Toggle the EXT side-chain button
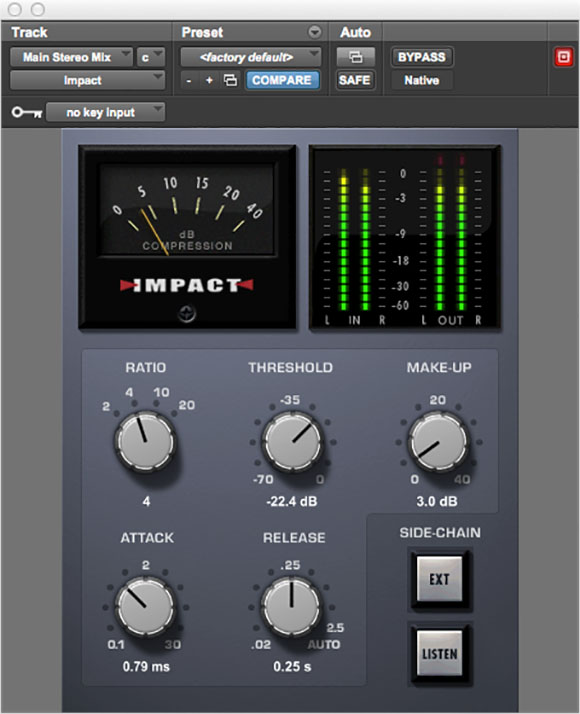580x714 pixels. click(440, 579)
